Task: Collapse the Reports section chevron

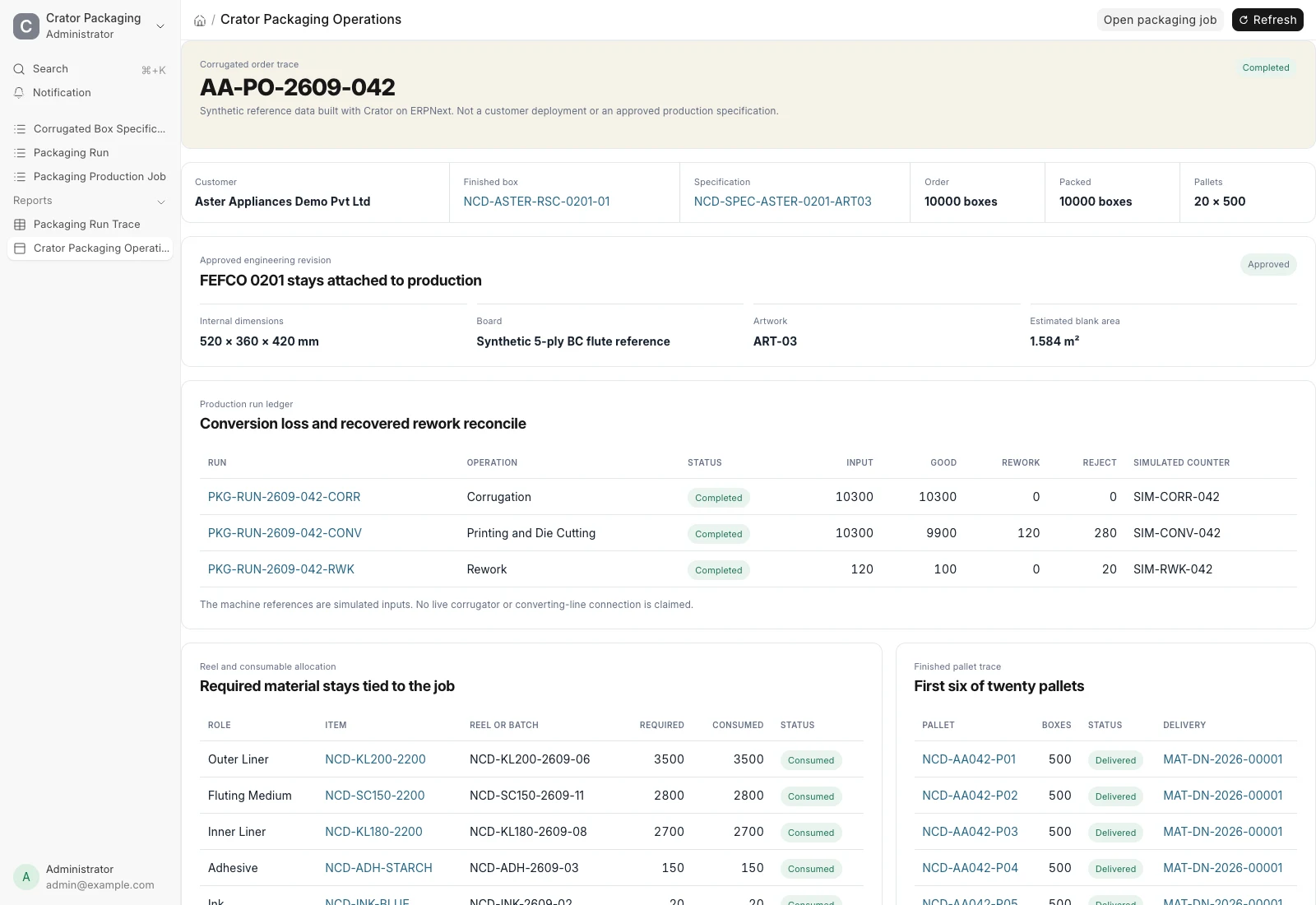Action: tap(161, 202)
